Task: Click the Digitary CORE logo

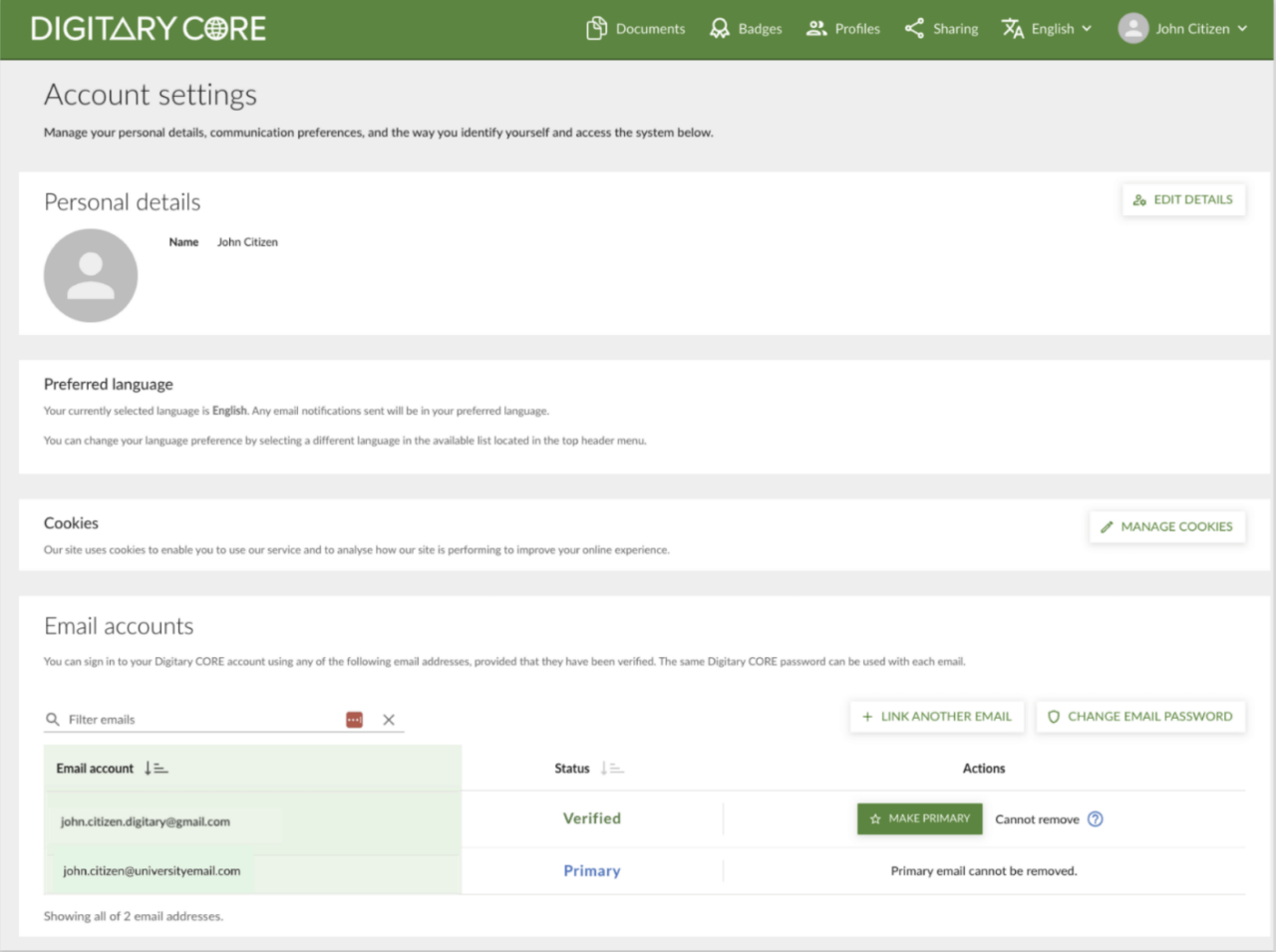Action: (149, 29)
